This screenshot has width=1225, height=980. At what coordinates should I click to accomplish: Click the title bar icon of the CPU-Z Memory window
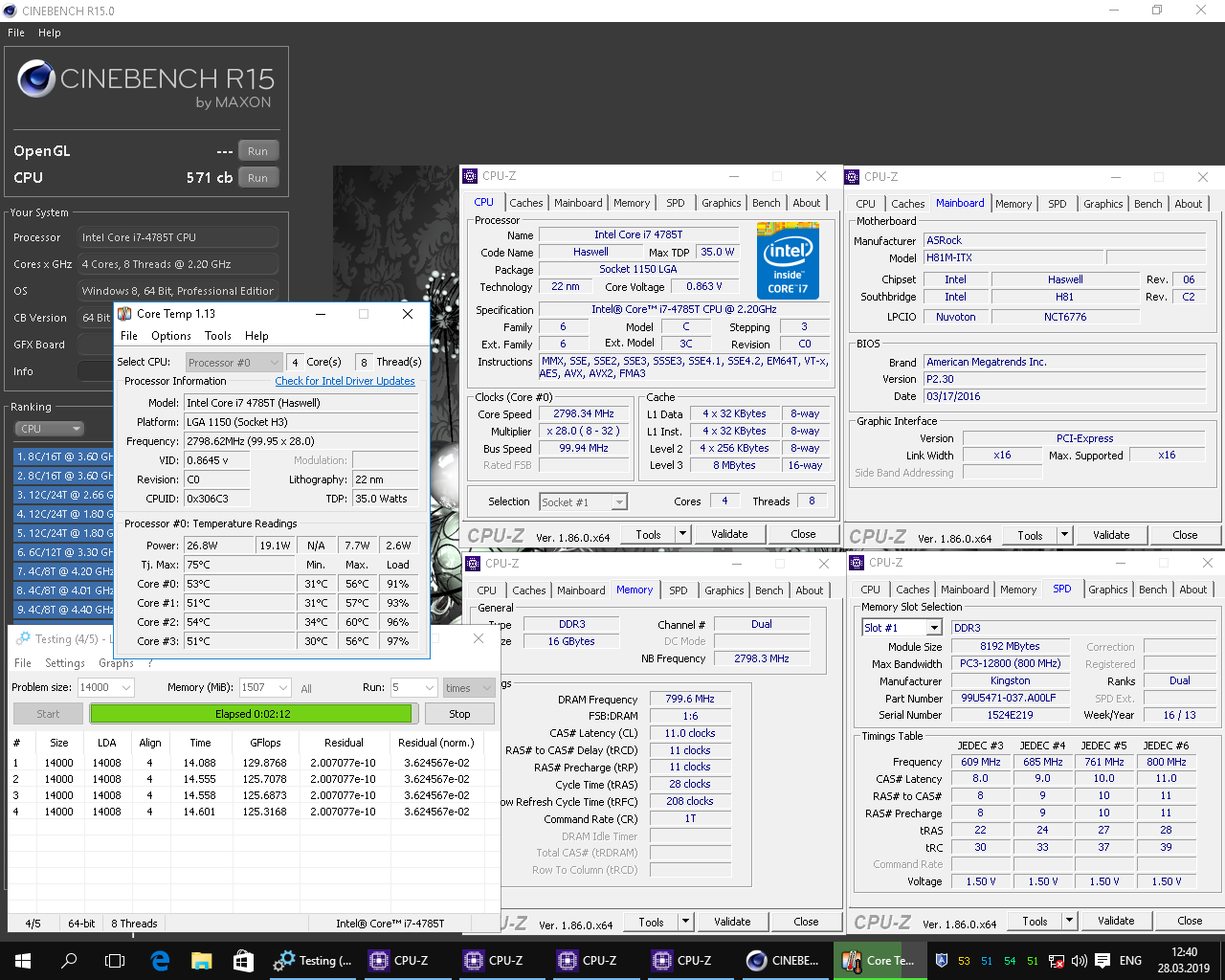coord(473,564)
